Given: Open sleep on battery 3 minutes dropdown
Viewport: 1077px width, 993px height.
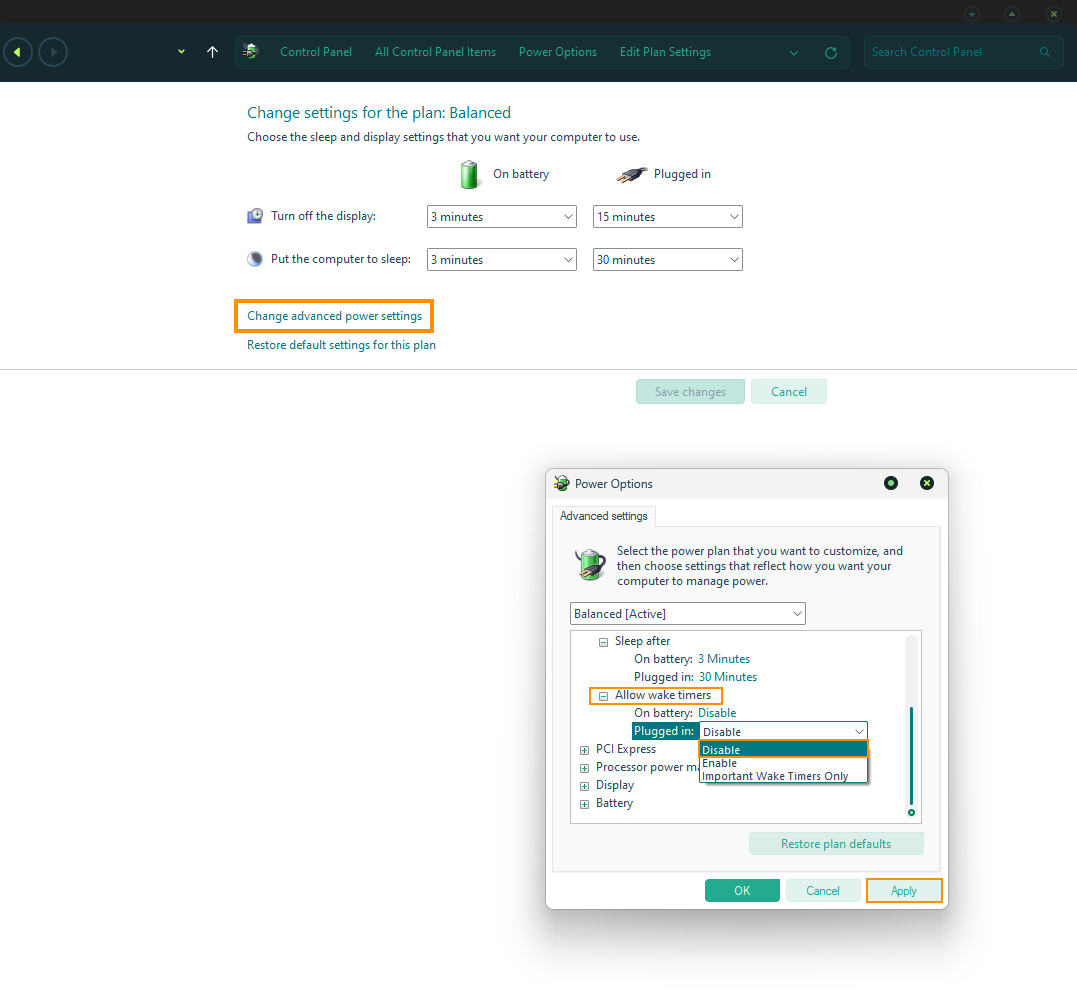Looking at the screenshot, I should click(x=501, y=260).
